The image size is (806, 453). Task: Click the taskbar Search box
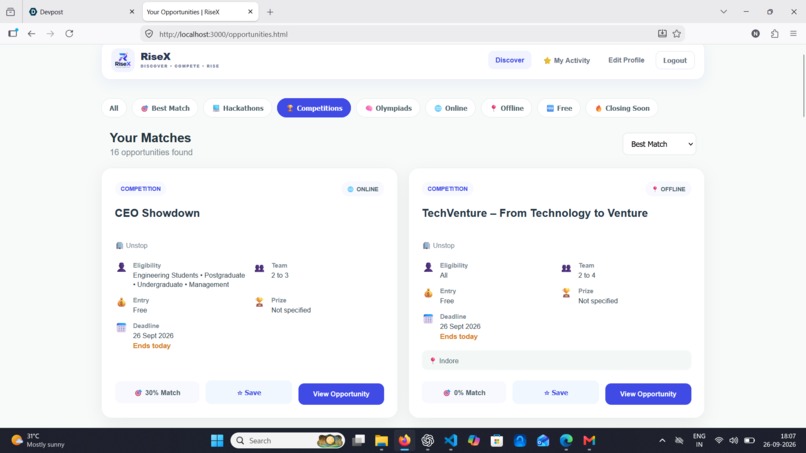[287, 441]
